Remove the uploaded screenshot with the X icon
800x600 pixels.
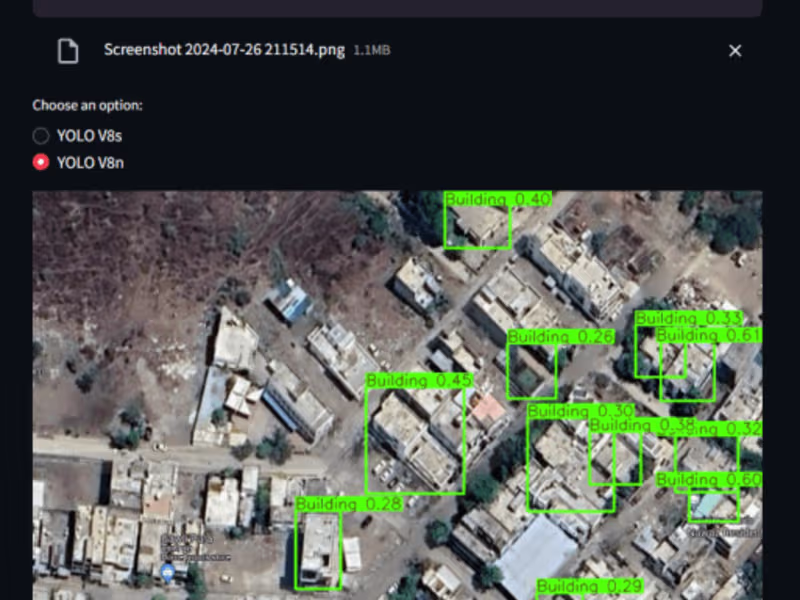point(735,51)
